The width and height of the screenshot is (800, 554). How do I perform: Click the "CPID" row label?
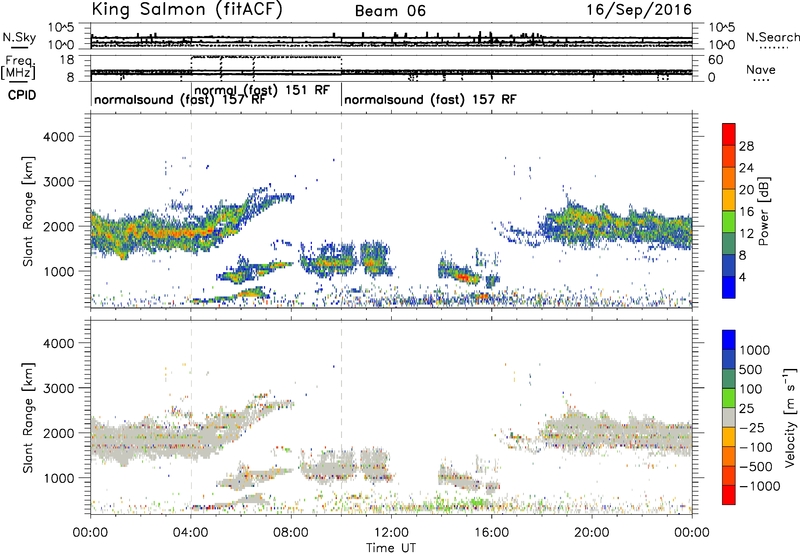click(22, 95)
